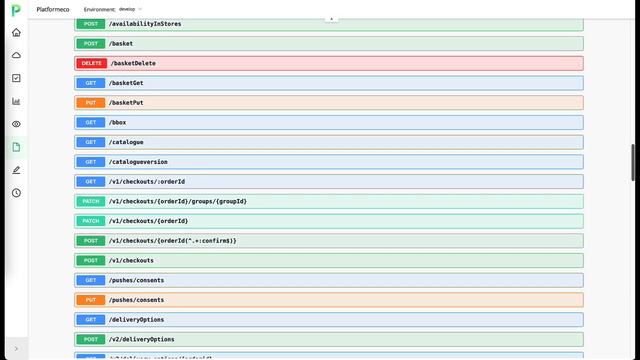The height and width of the screenshot is (360, 640).
Task: Expand PUT /pushes/consents endpoint
Action: (329, 300)
